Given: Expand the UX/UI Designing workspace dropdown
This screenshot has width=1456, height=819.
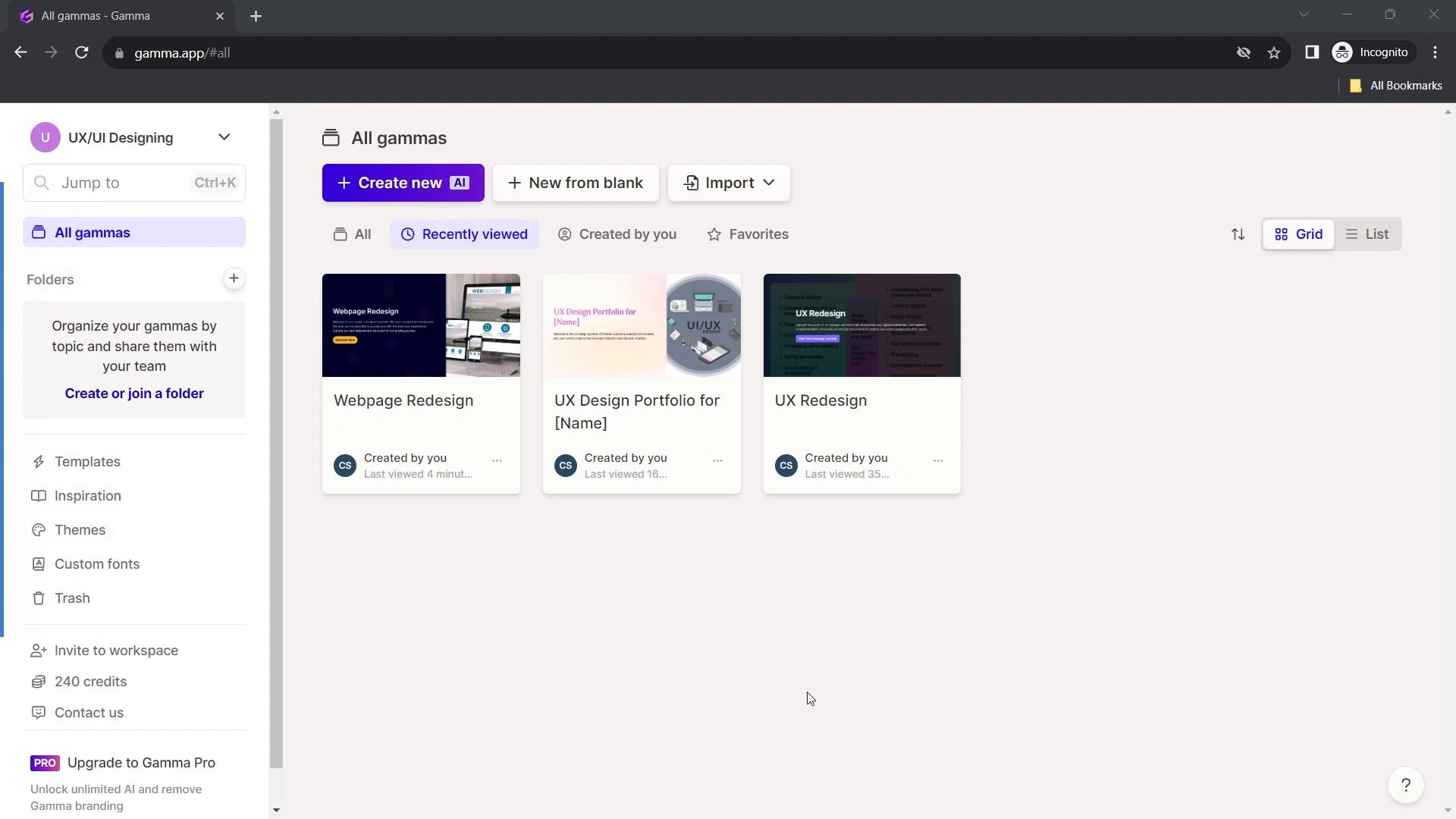Looking at the screenshot, I should 223,137.
